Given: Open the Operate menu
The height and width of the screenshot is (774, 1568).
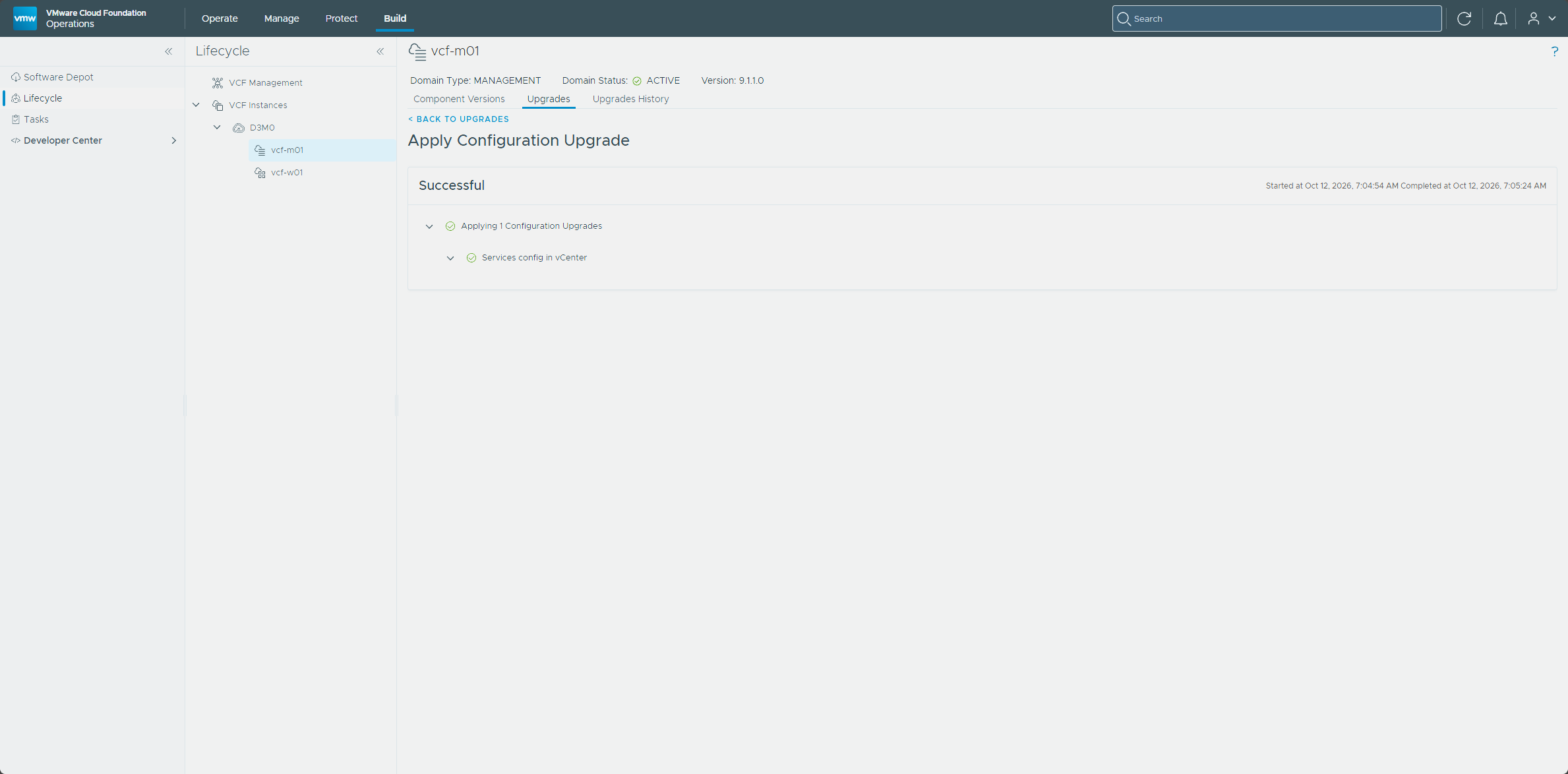Looking at the screenshot, I should 220,18.
